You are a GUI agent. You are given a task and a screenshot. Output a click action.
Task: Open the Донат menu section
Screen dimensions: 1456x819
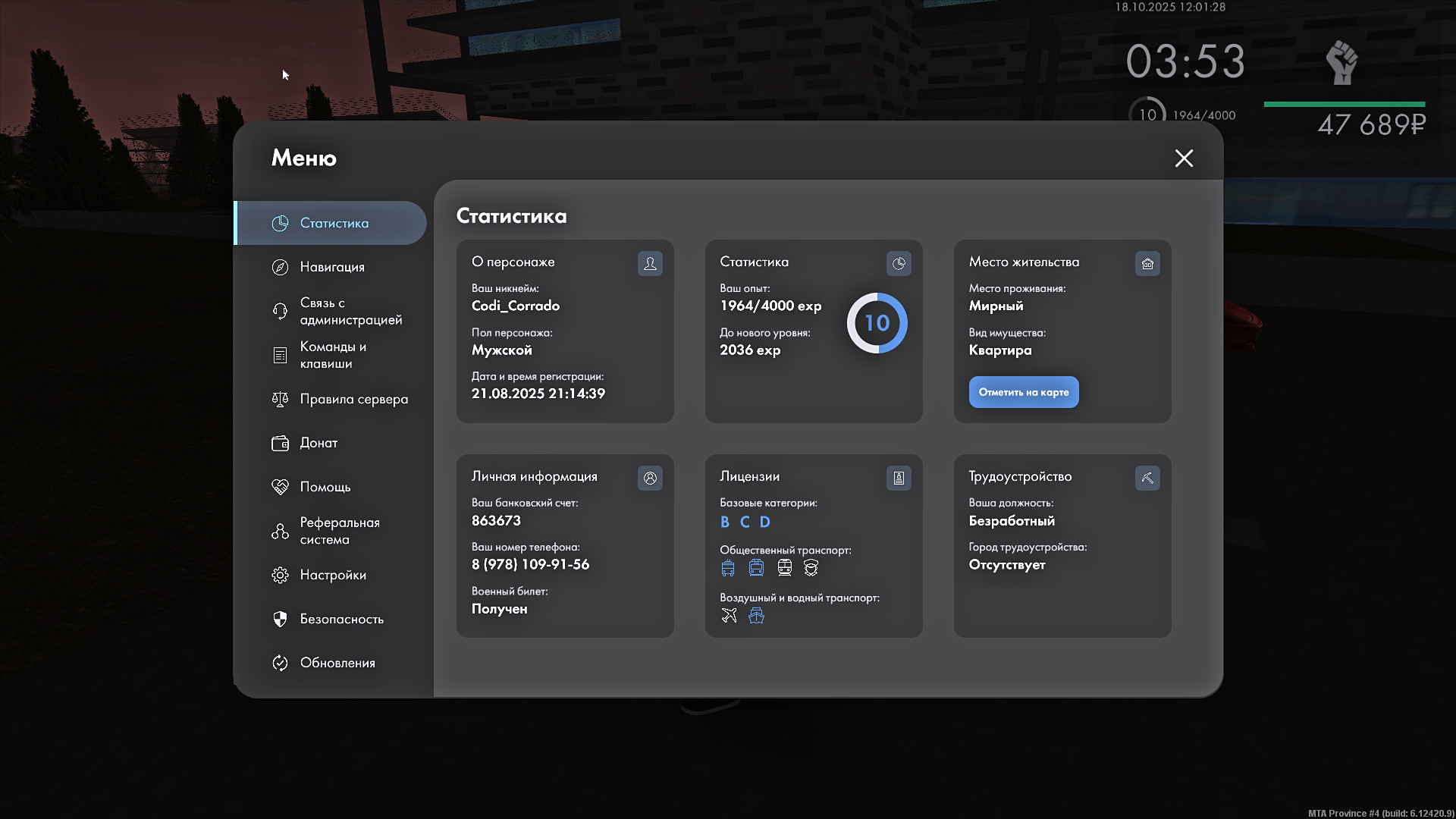point(318,443)
